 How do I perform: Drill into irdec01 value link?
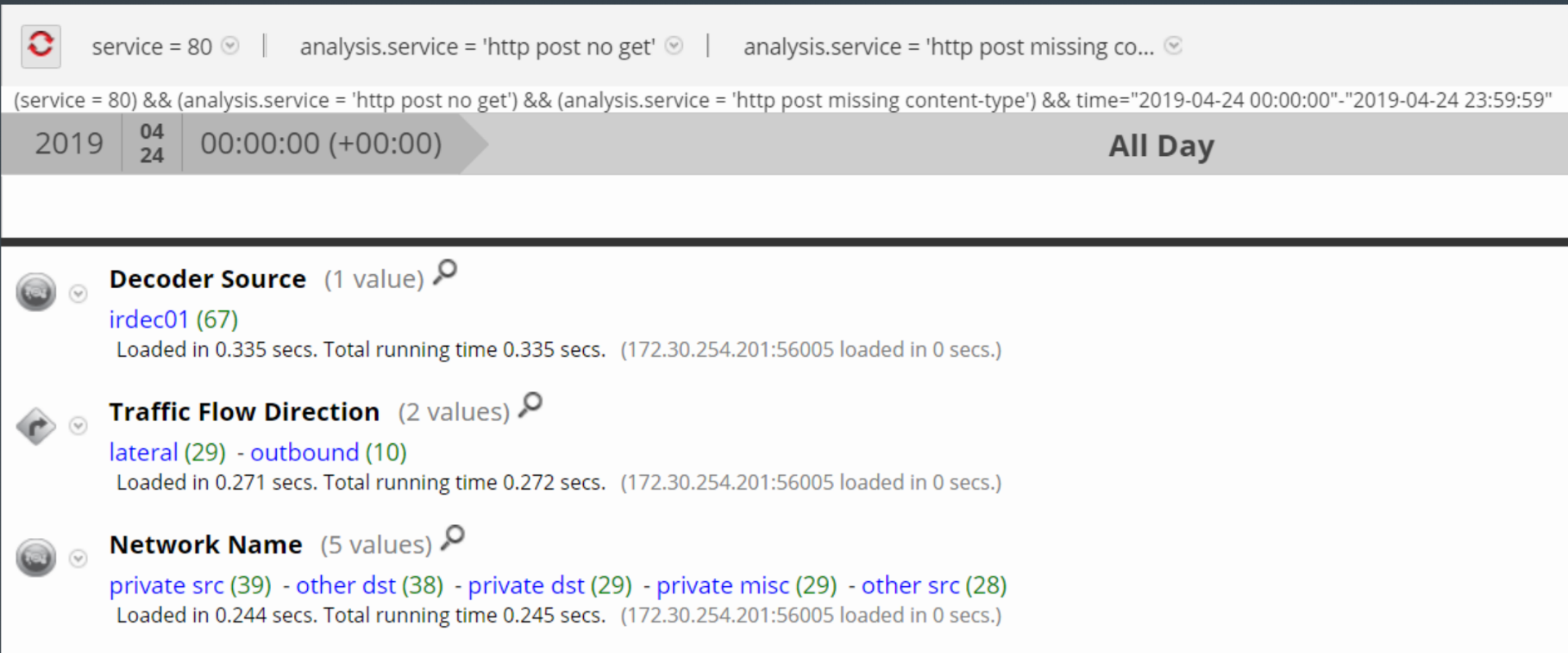(149, 319)
